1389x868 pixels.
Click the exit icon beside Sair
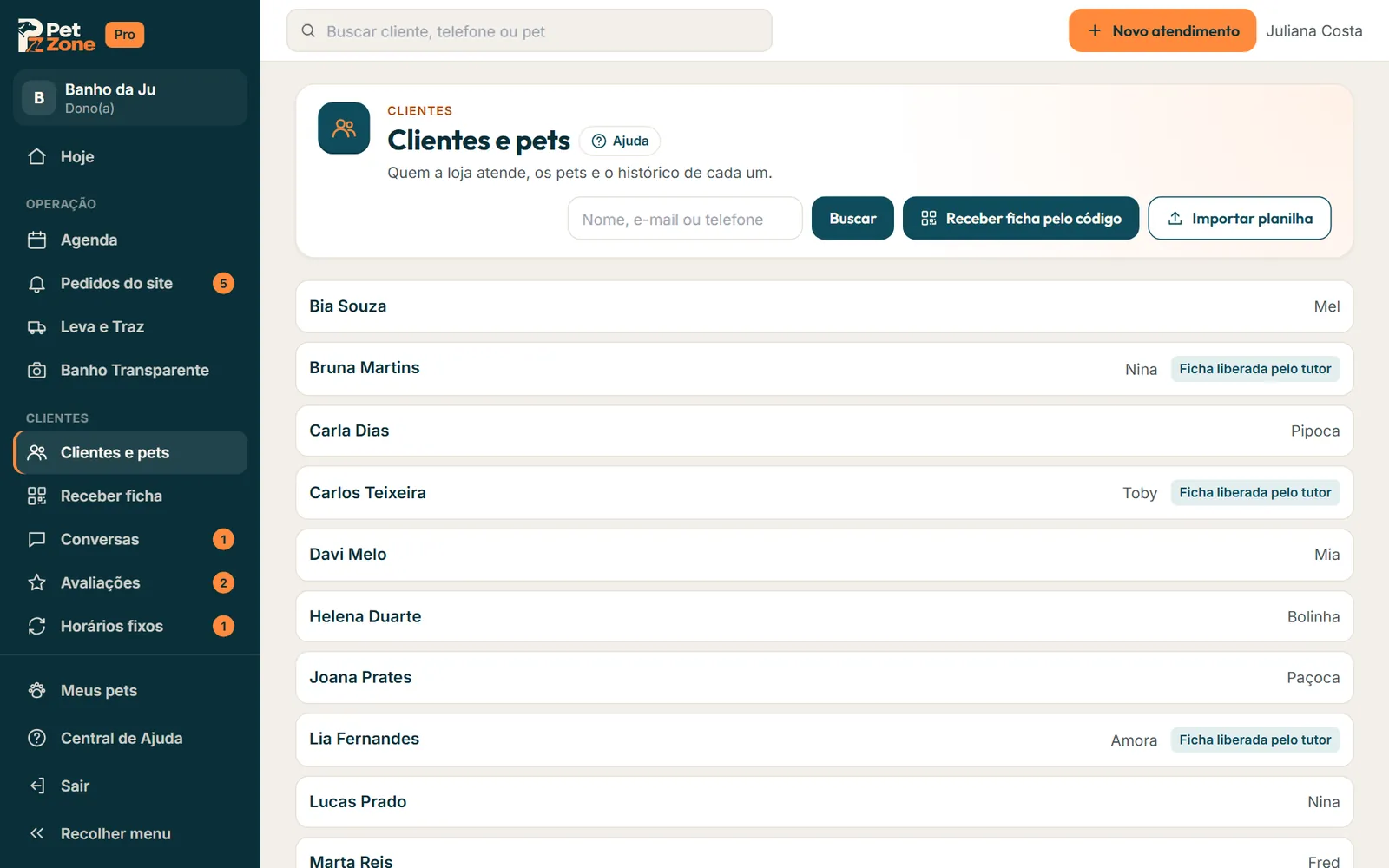click(x=36, y=786)
